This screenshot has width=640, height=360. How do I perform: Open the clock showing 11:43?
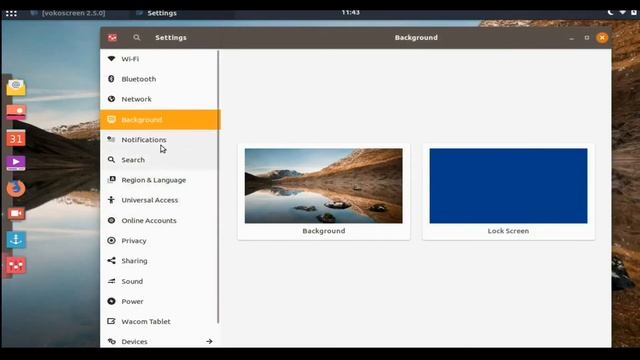click(x=351, y=13)
